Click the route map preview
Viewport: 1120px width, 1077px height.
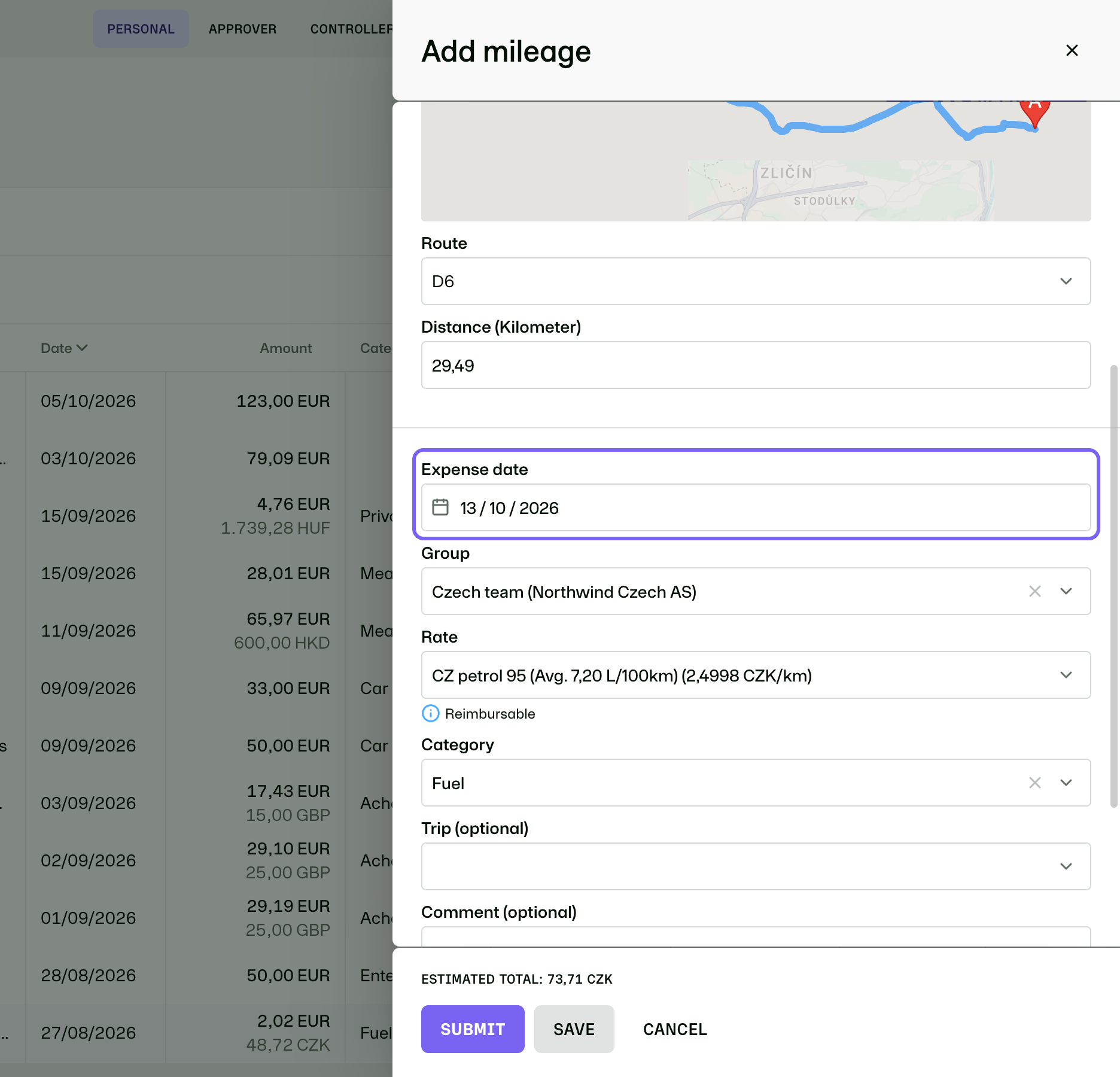tap(756, 162)
